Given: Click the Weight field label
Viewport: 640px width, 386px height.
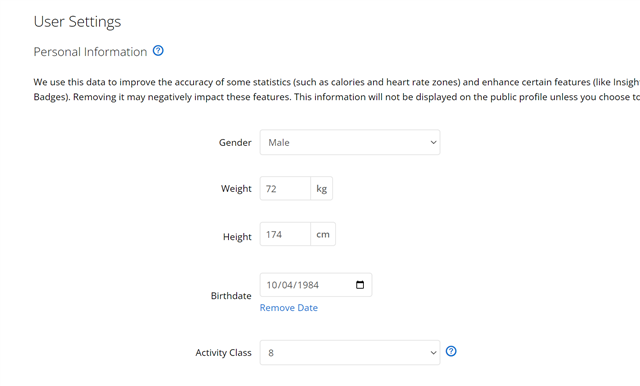Looking at the screenshot, I should (236, 189).
